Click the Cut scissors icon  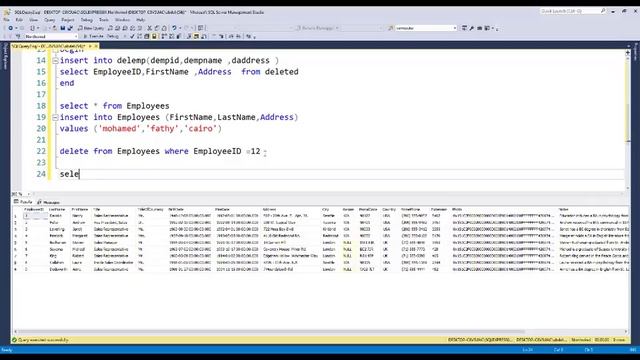(x=149, y=28)
